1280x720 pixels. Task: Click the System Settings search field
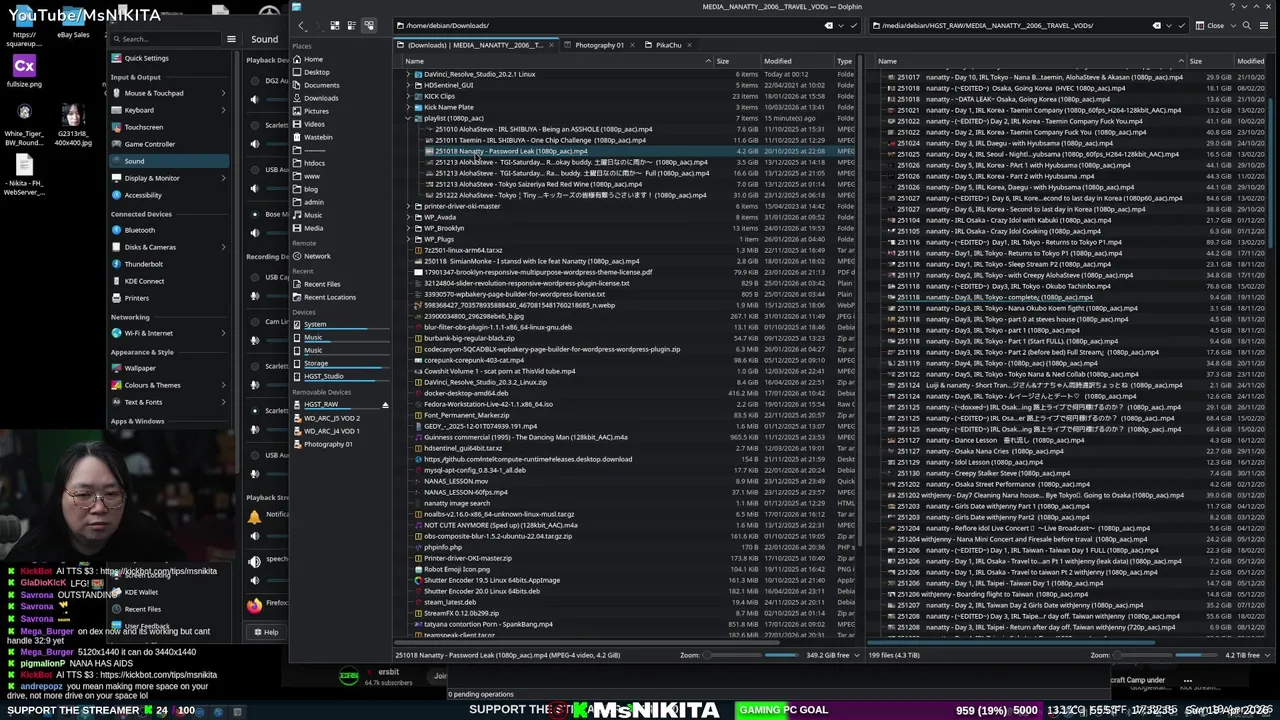[x=165, y=39]
